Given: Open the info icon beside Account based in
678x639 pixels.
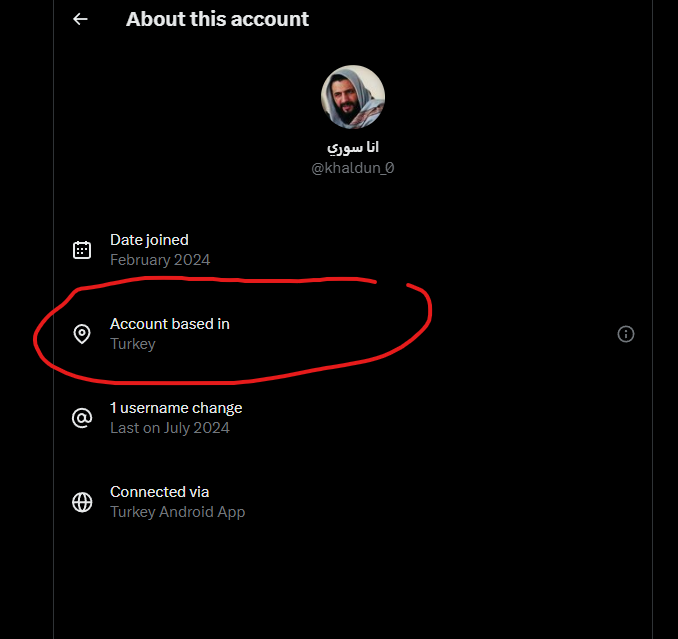Looking at the screenshot, I should tap(626, 334).
